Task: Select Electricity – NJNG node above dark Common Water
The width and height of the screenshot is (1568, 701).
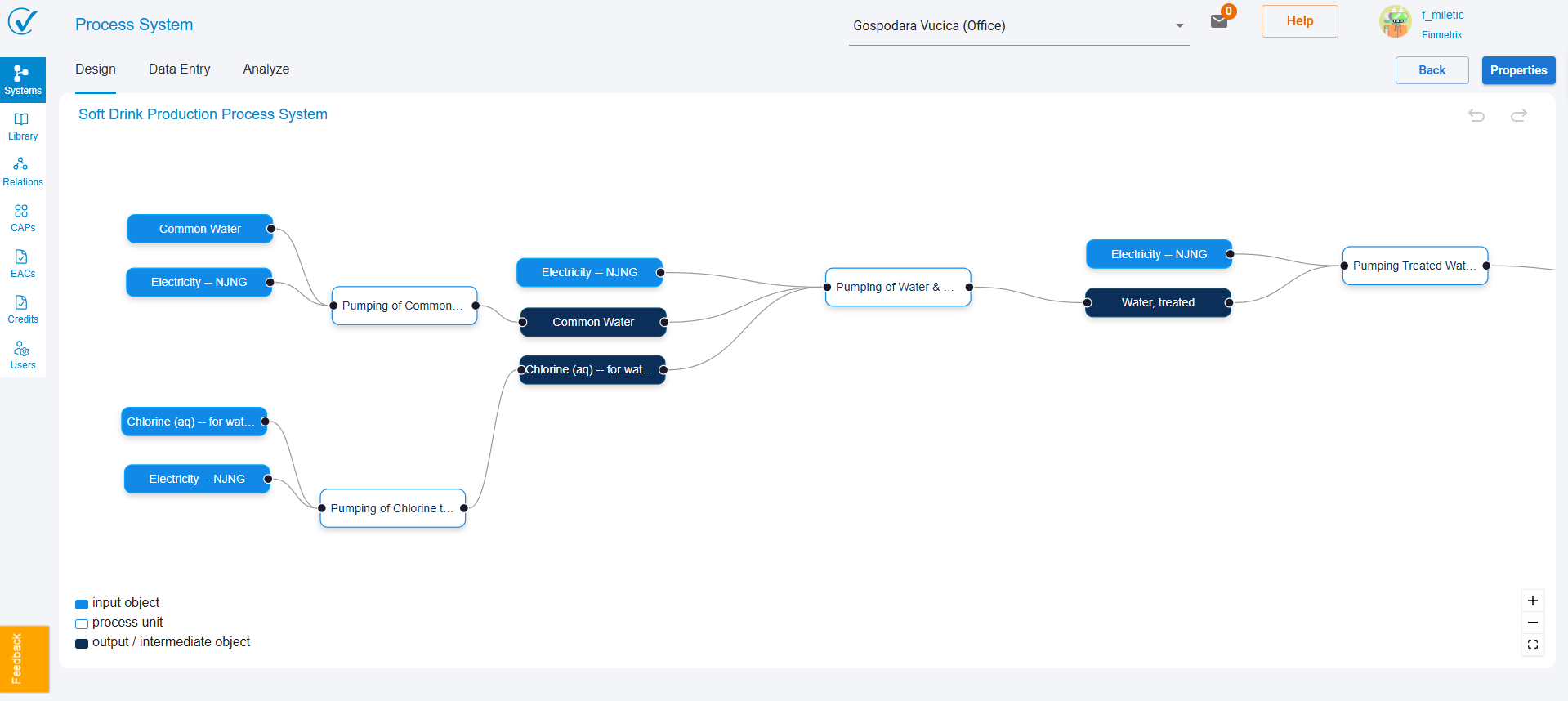Action: pos(589,272)
